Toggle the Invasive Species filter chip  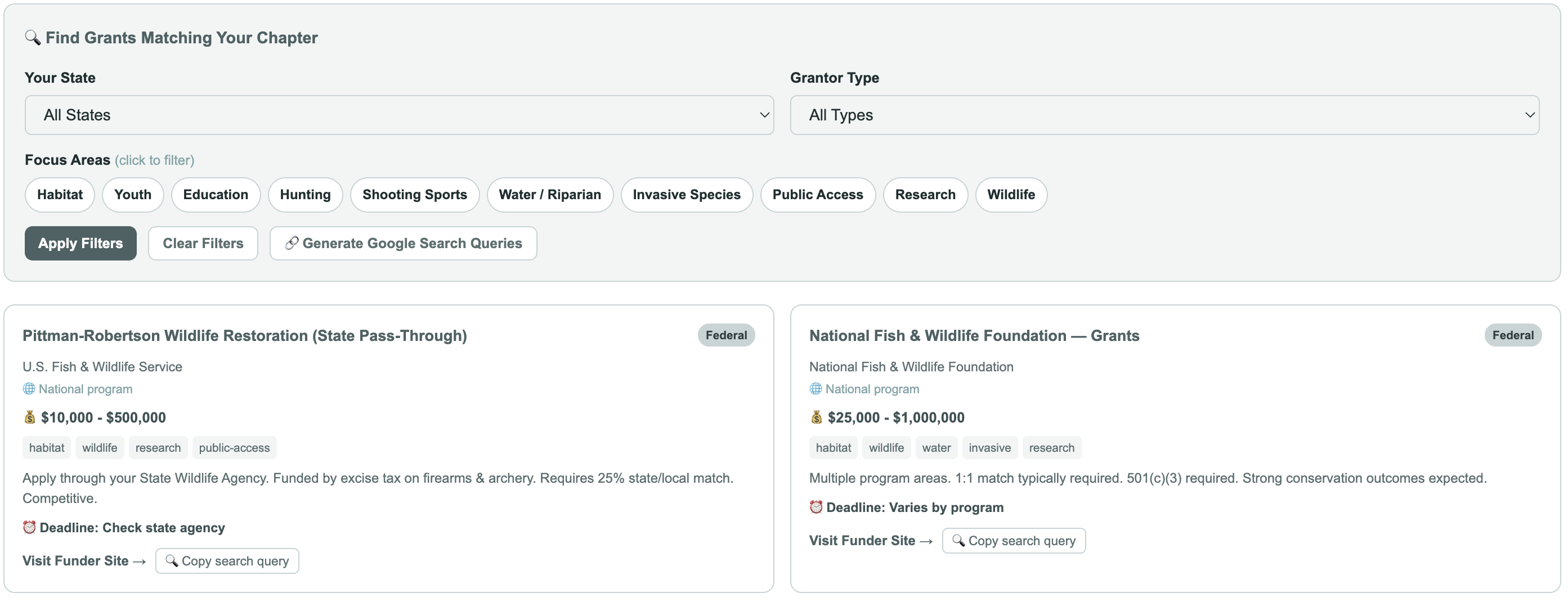(x=687, y=195)
